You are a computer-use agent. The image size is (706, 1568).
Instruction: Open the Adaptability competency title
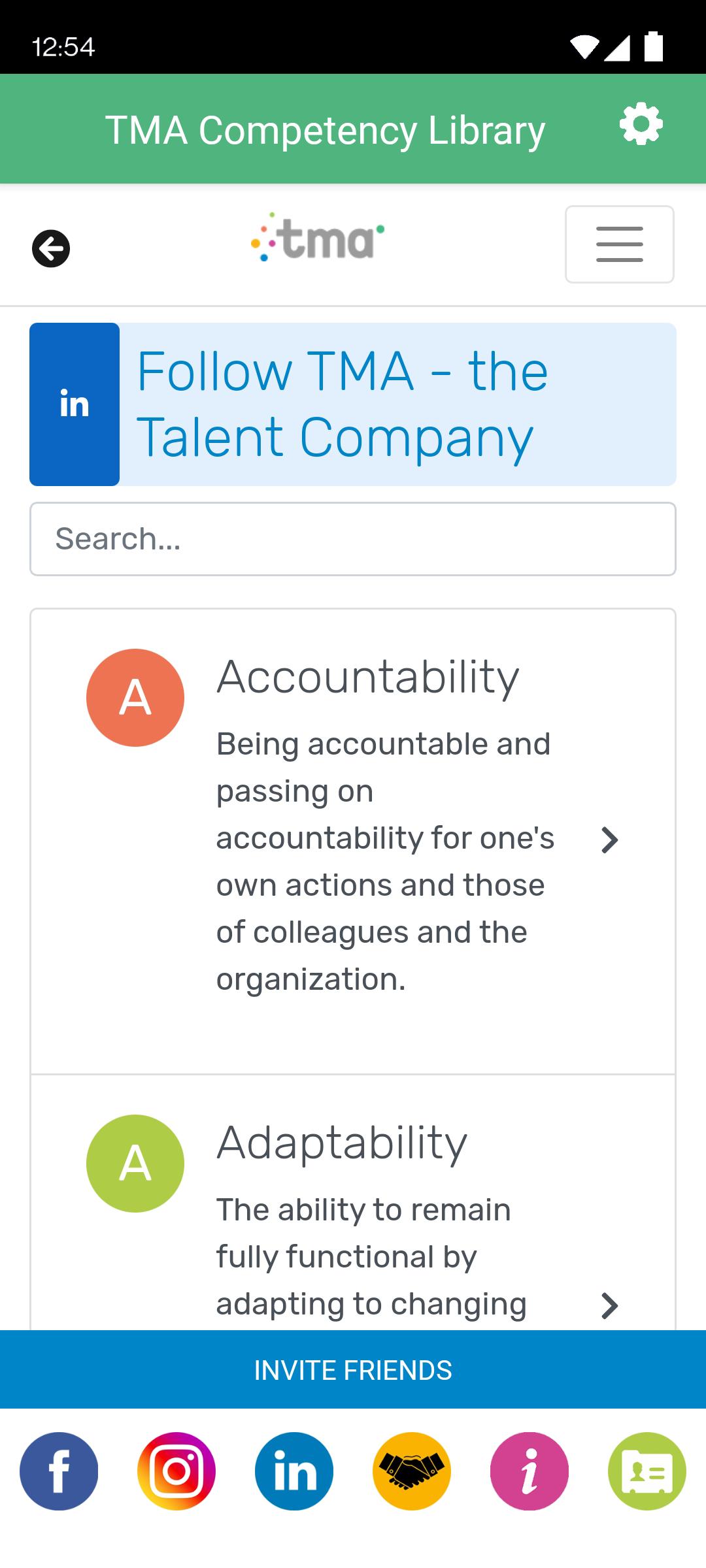tap(342, 1143)
